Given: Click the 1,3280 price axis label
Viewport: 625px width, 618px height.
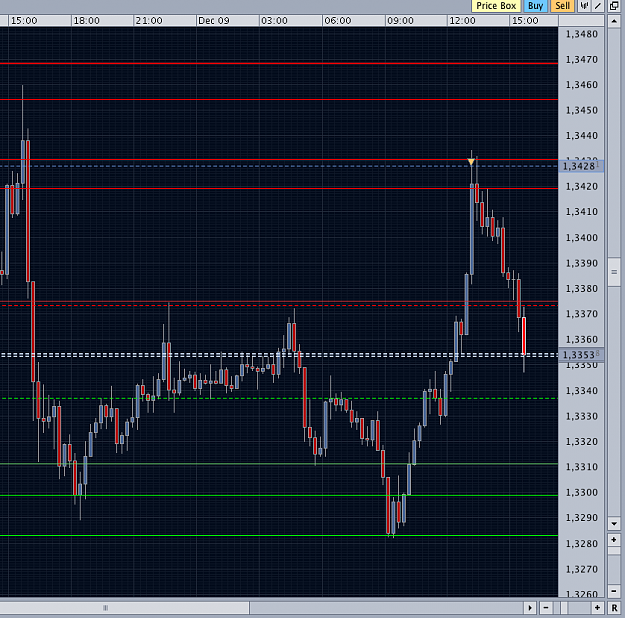Looking at the screenshot, I should point(582,544).
